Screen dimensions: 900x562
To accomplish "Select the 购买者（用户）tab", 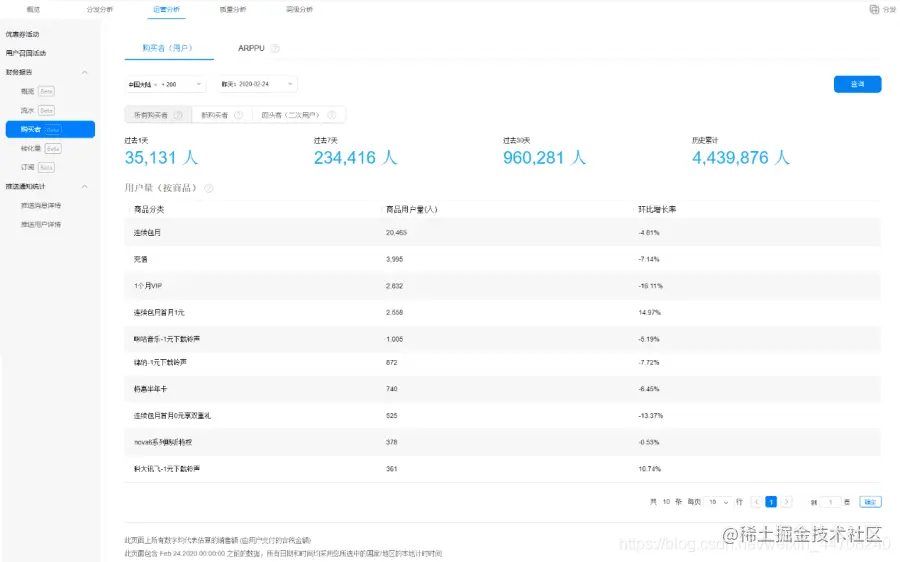I will pyautogui.click(x=168, y=48).
